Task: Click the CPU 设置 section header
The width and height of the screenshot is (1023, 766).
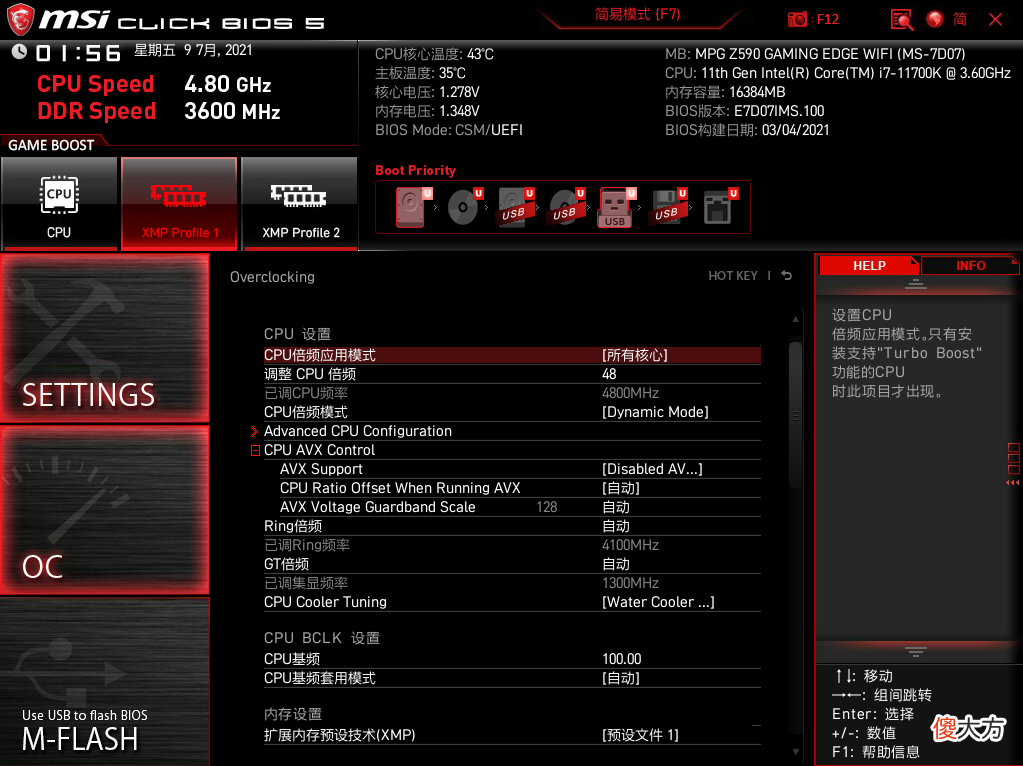Action: click(298, 334)
